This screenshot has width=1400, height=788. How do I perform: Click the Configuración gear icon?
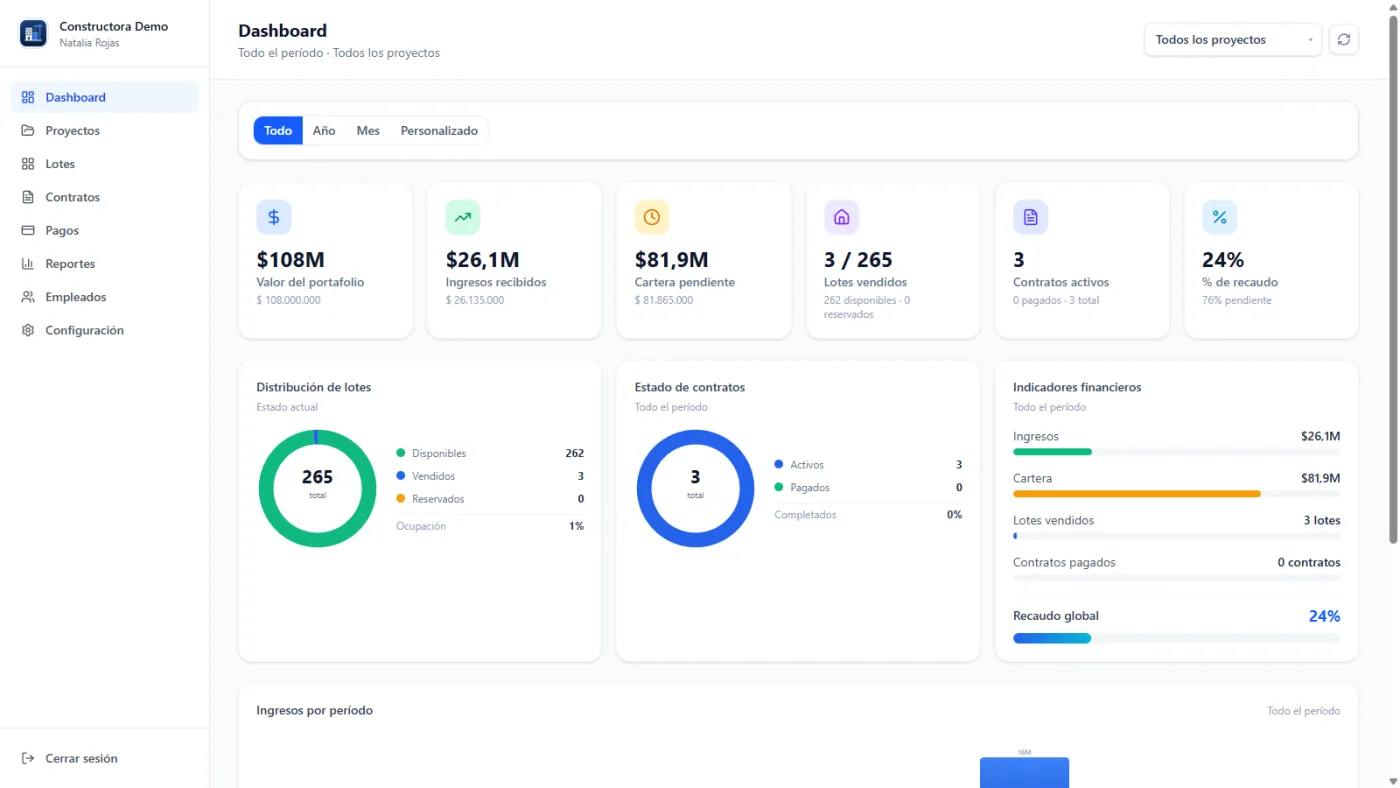[x=28, y=330]
